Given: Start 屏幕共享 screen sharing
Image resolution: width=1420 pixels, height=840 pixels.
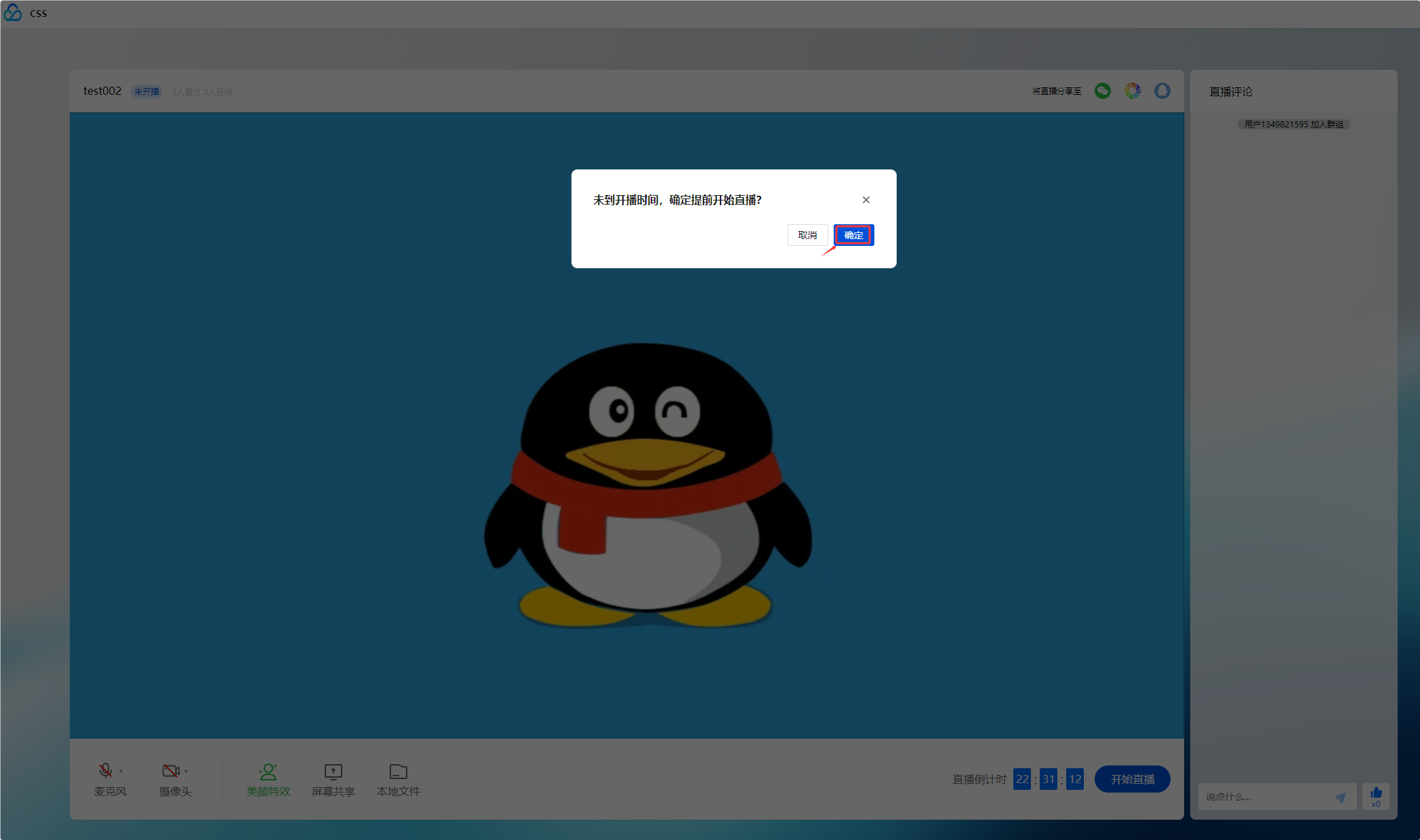Looking at the screenshot, I should click(x=333, y=780).
